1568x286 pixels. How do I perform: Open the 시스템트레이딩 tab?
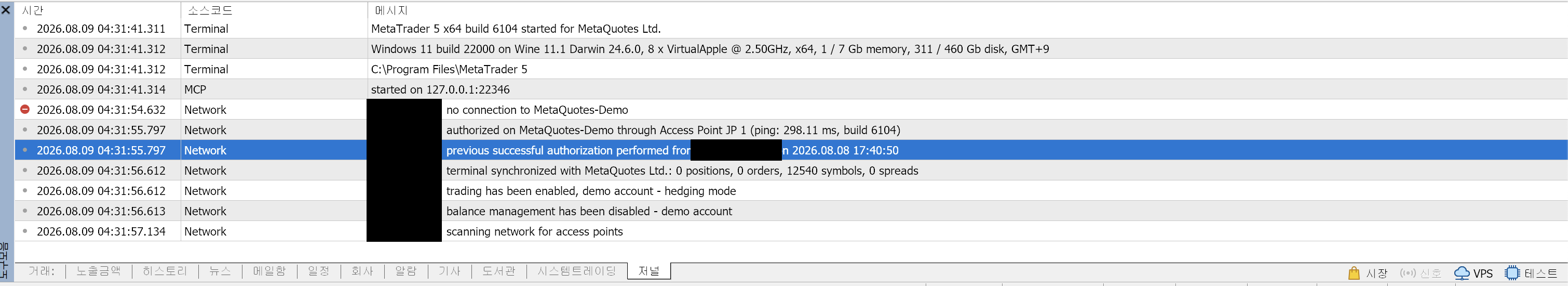pyautogui.click(x=576, y=271)
